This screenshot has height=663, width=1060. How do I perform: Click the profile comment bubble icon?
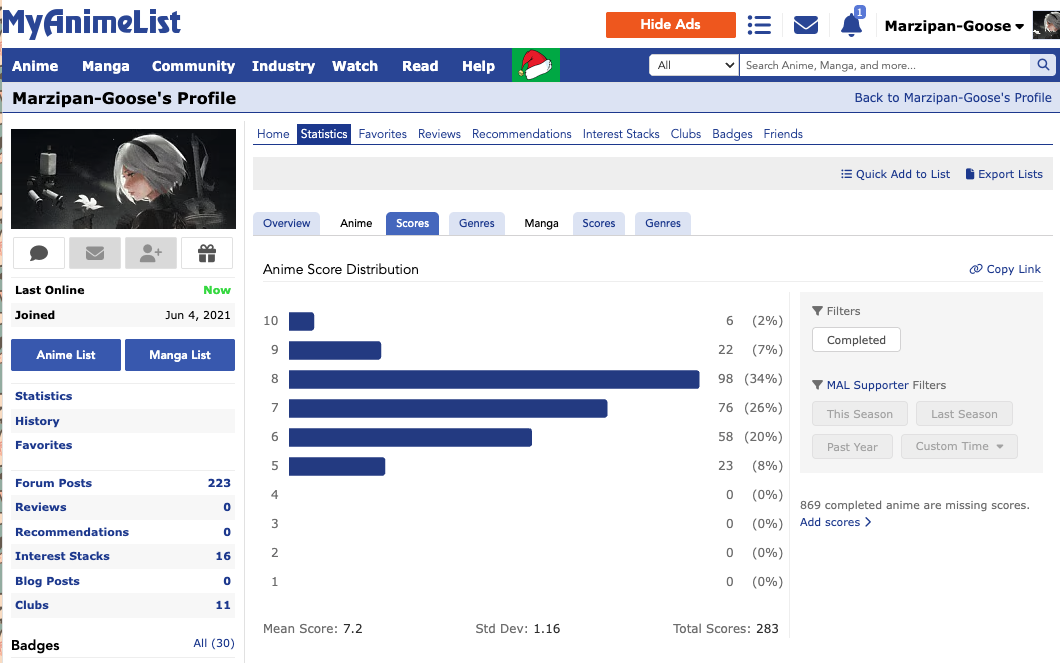pos(39,253)
